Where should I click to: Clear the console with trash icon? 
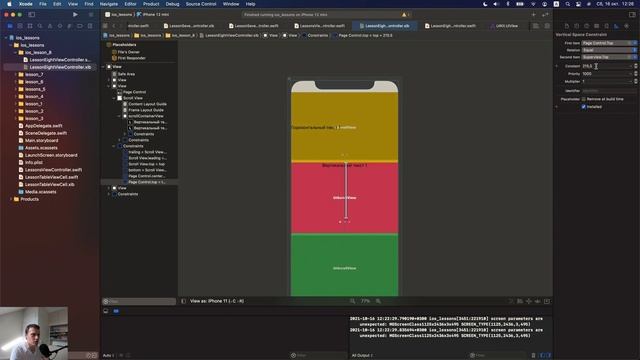coord(533,355)
